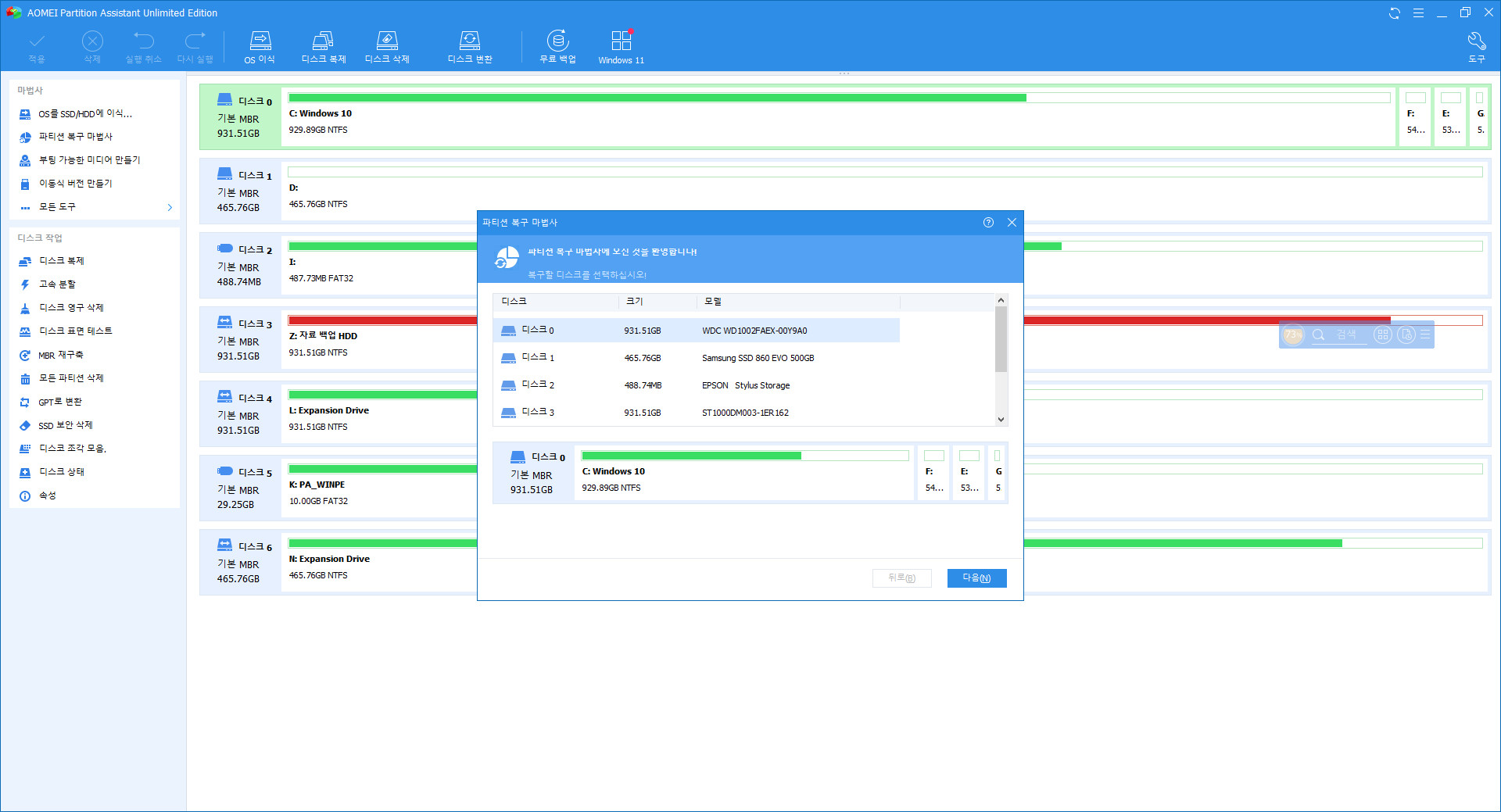Click scroll up arrow in wizard disk list

(x=1001, y=300)
